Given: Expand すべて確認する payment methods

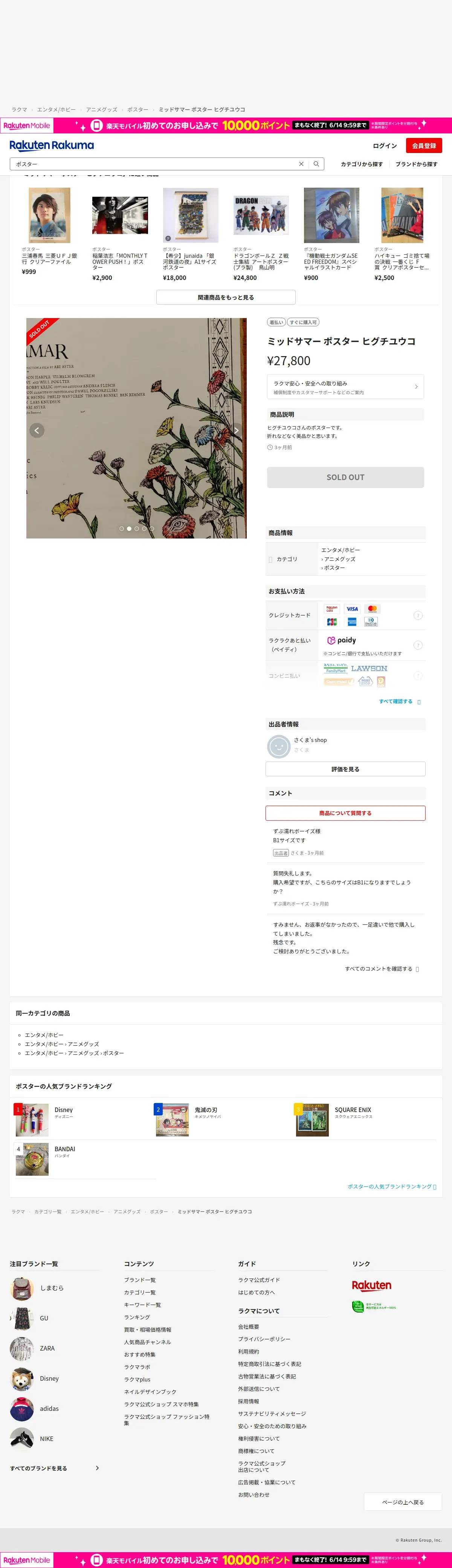Looking at the screenshot, I should (x=400, y=701).
